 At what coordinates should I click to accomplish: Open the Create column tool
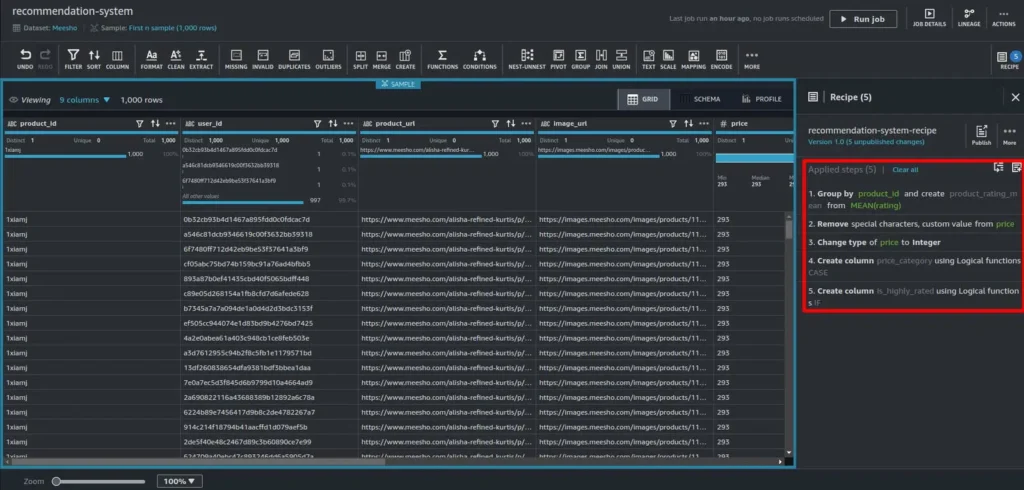pos(405,59)
